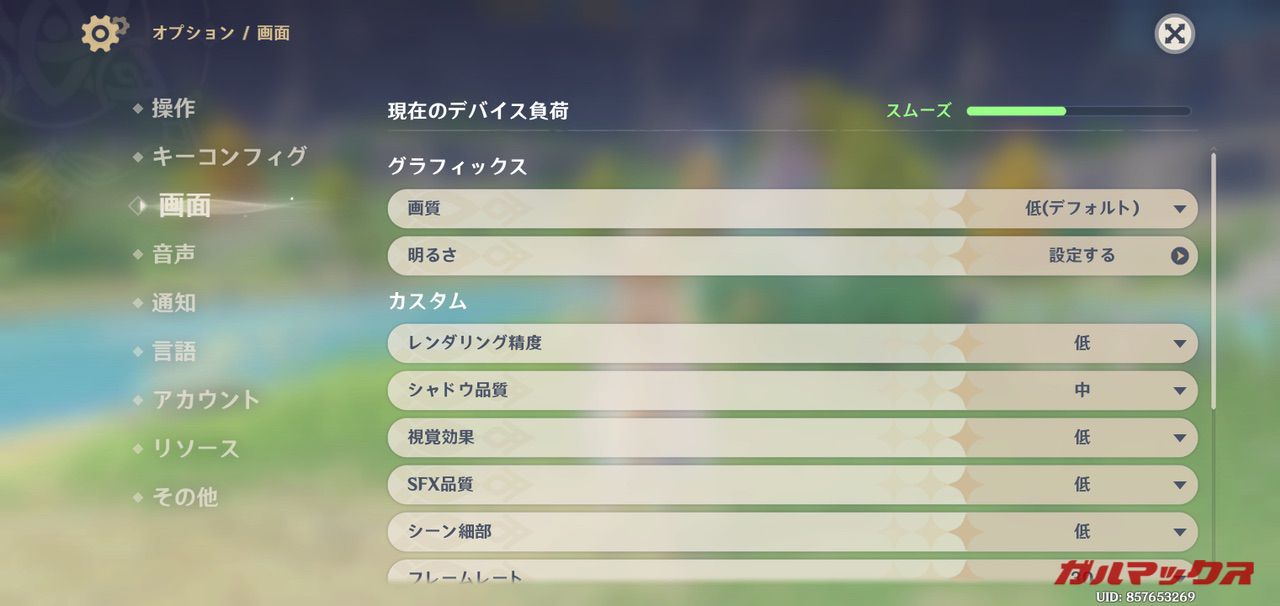This screenshot has width=1280, height=606.
Task: Open the その他 tab
Action: [184, 497]
